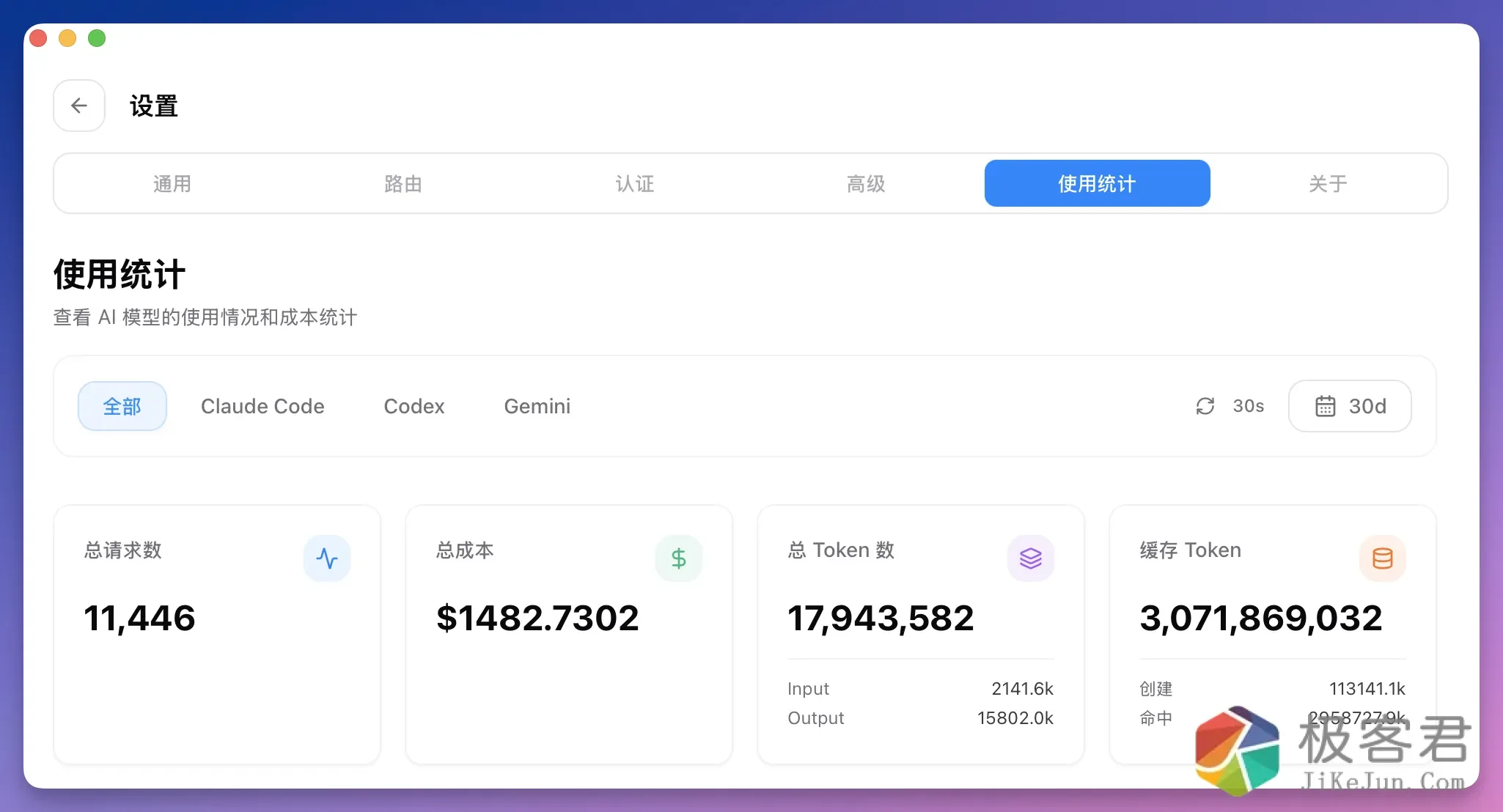Click the 总请求数 card label
Screen dimensions: 1503x812
(x=123, y=550)
